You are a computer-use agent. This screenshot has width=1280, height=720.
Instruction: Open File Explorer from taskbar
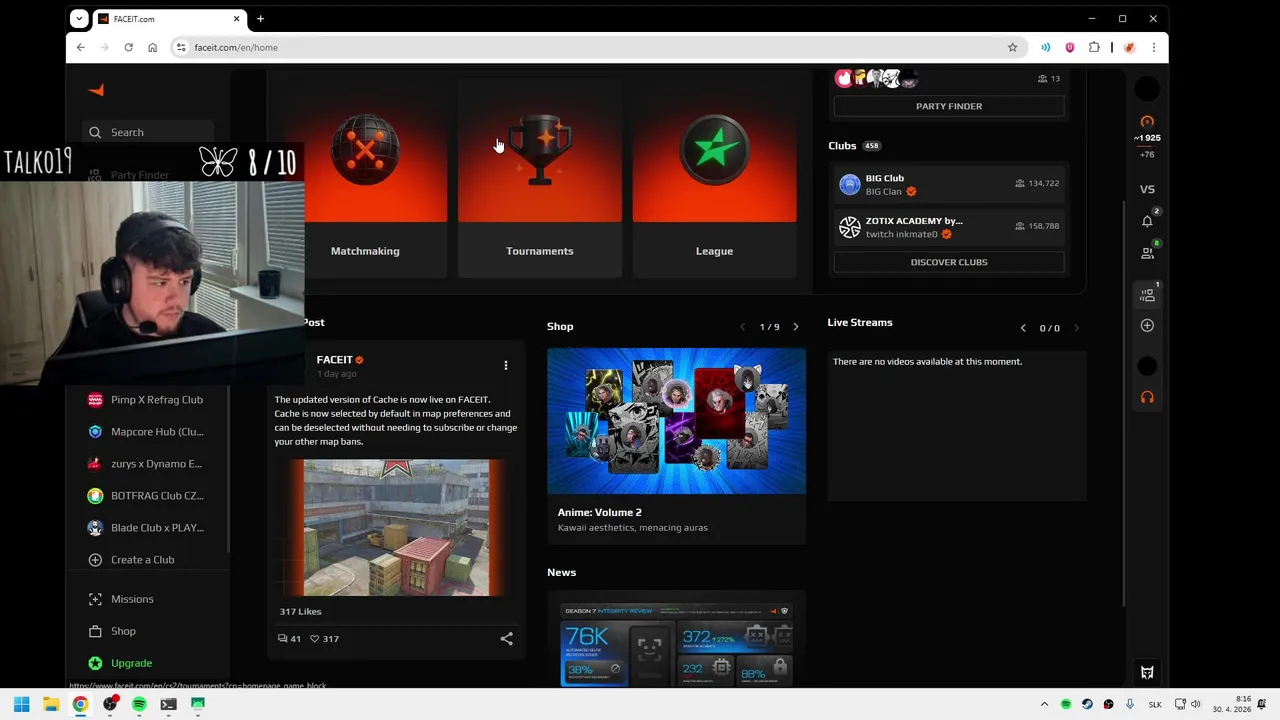point(51,704)
